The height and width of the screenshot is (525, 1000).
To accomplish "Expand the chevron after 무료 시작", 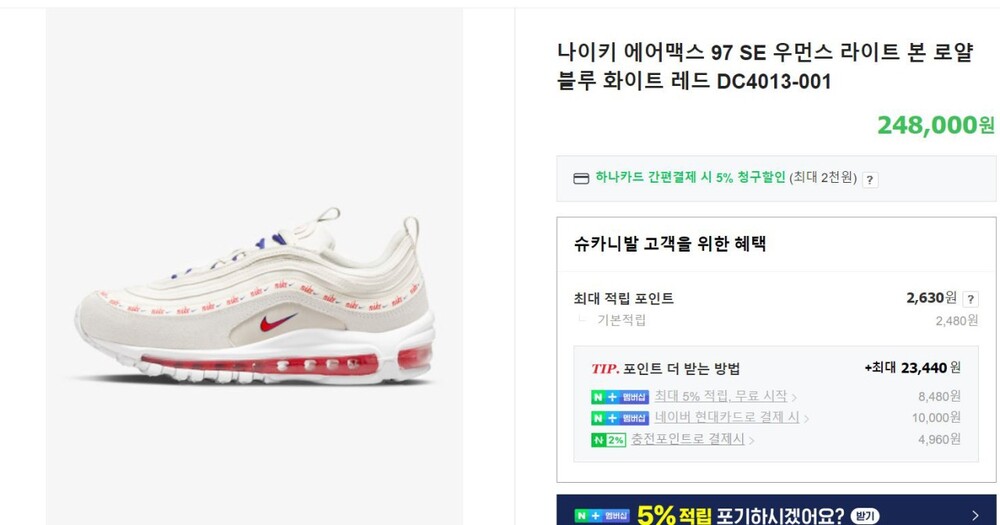I will pos(794,398).
